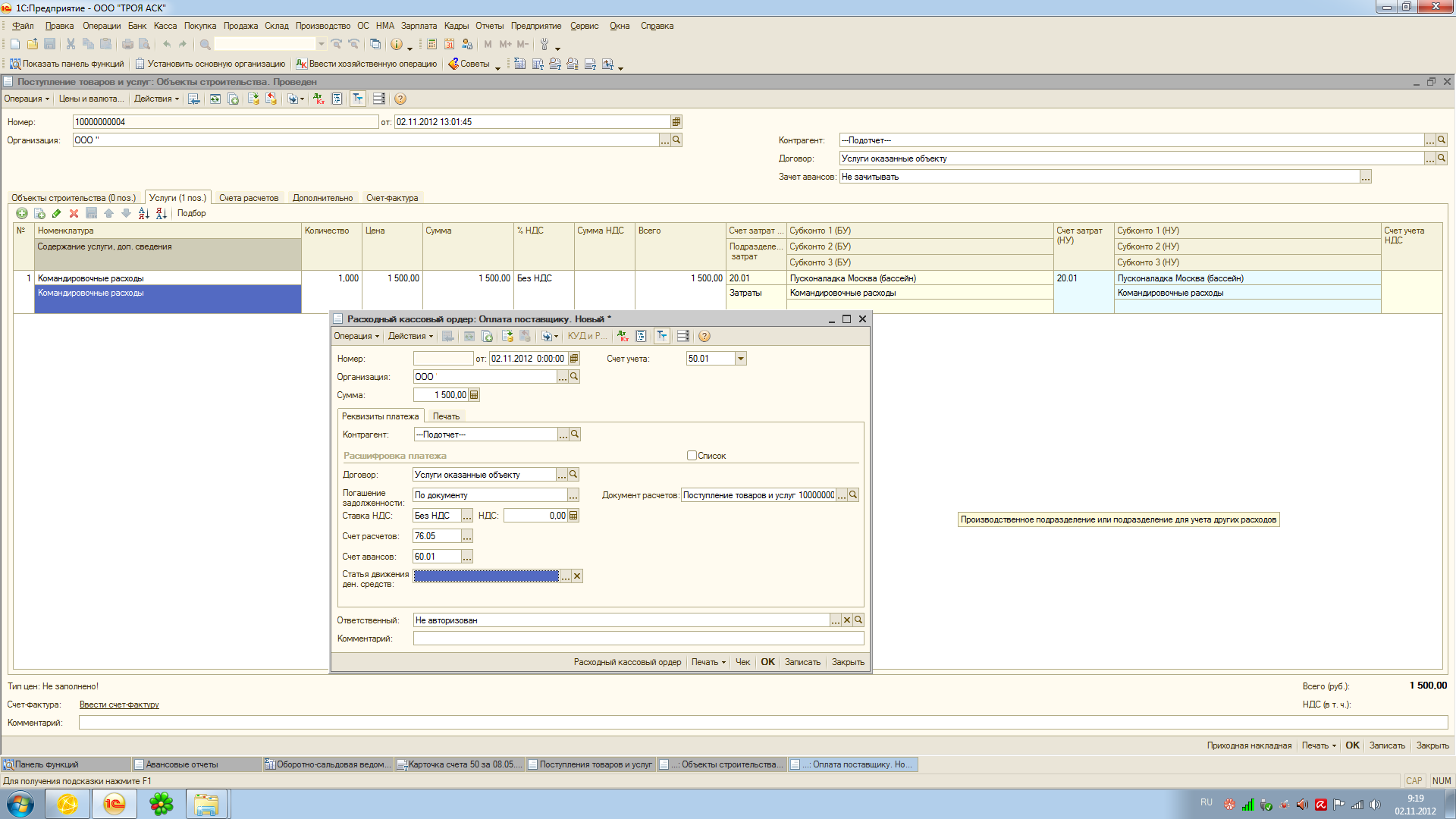
Task: Open Операция dropdown in cash order
Action: tap(356, 336)
